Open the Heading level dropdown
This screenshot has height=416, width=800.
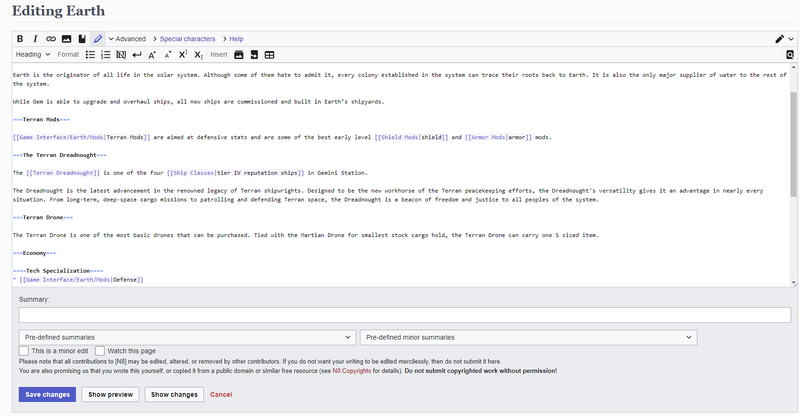(33, 55)
